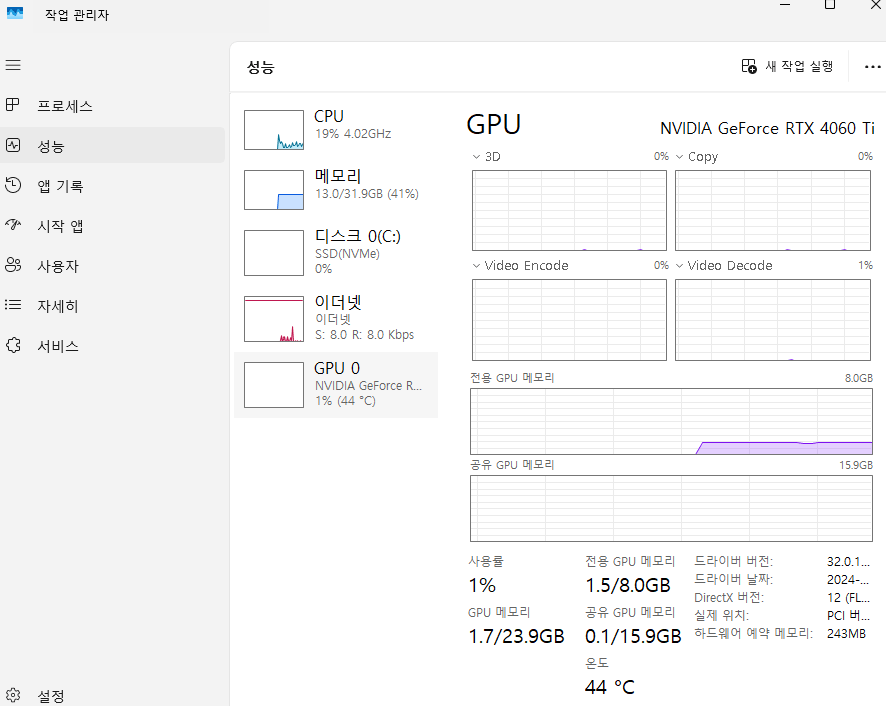Click the 설정 gear icon
The width and height of the screenshot is (886, 706).
[x=13, y=695]
